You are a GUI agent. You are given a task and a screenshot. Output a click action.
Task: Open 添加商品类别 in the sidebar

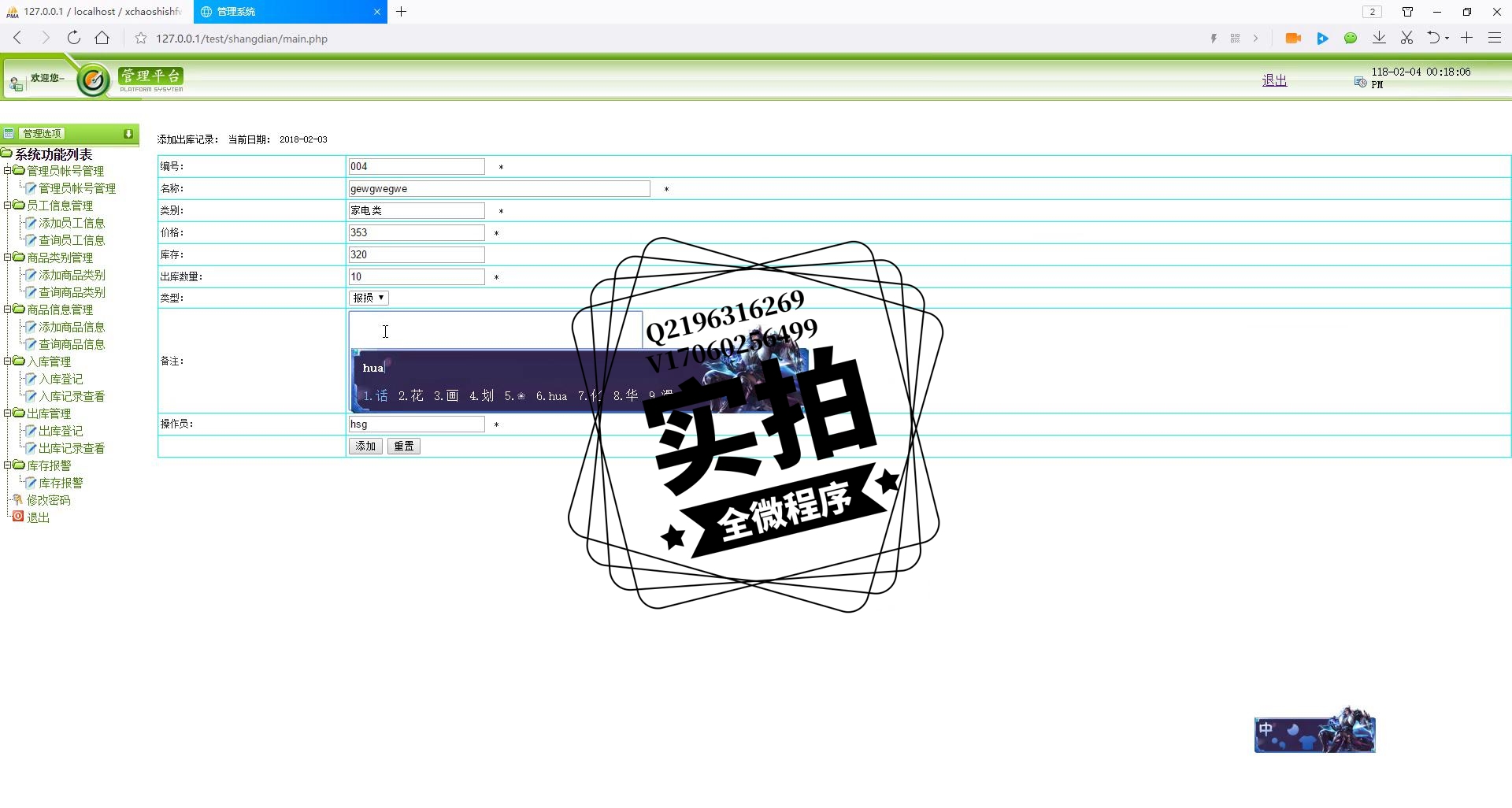point(72,275)
